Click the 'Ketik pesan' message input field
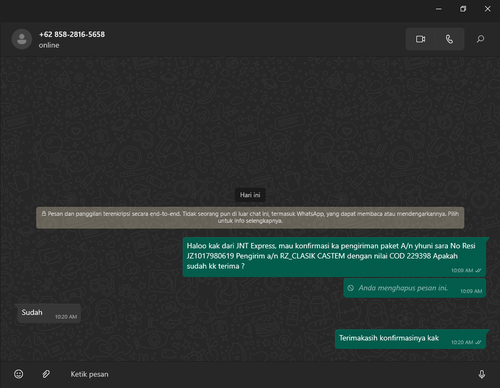The image size is (500, 388). coord(267,374)
